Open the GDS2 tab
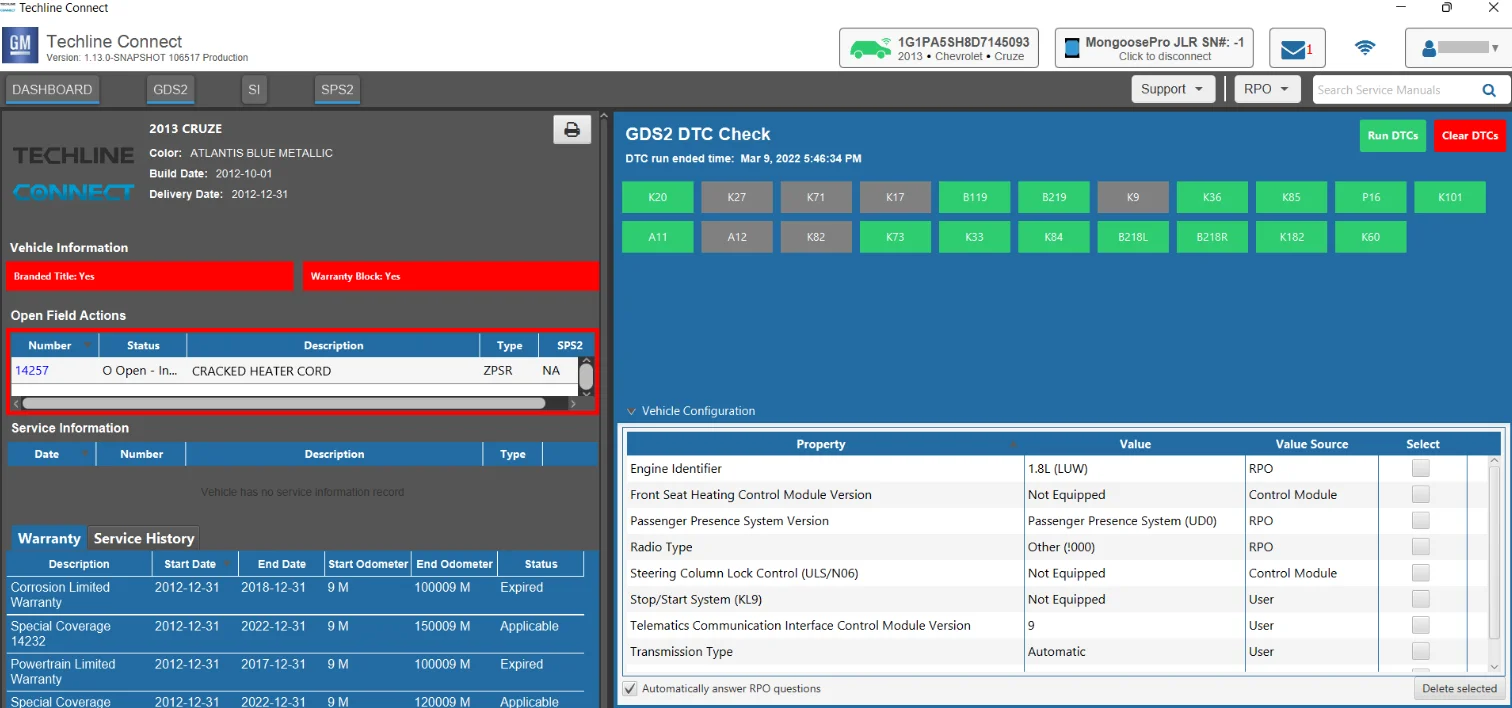Viewport: 1512px width, 708px height. click(x=170, y=90)
